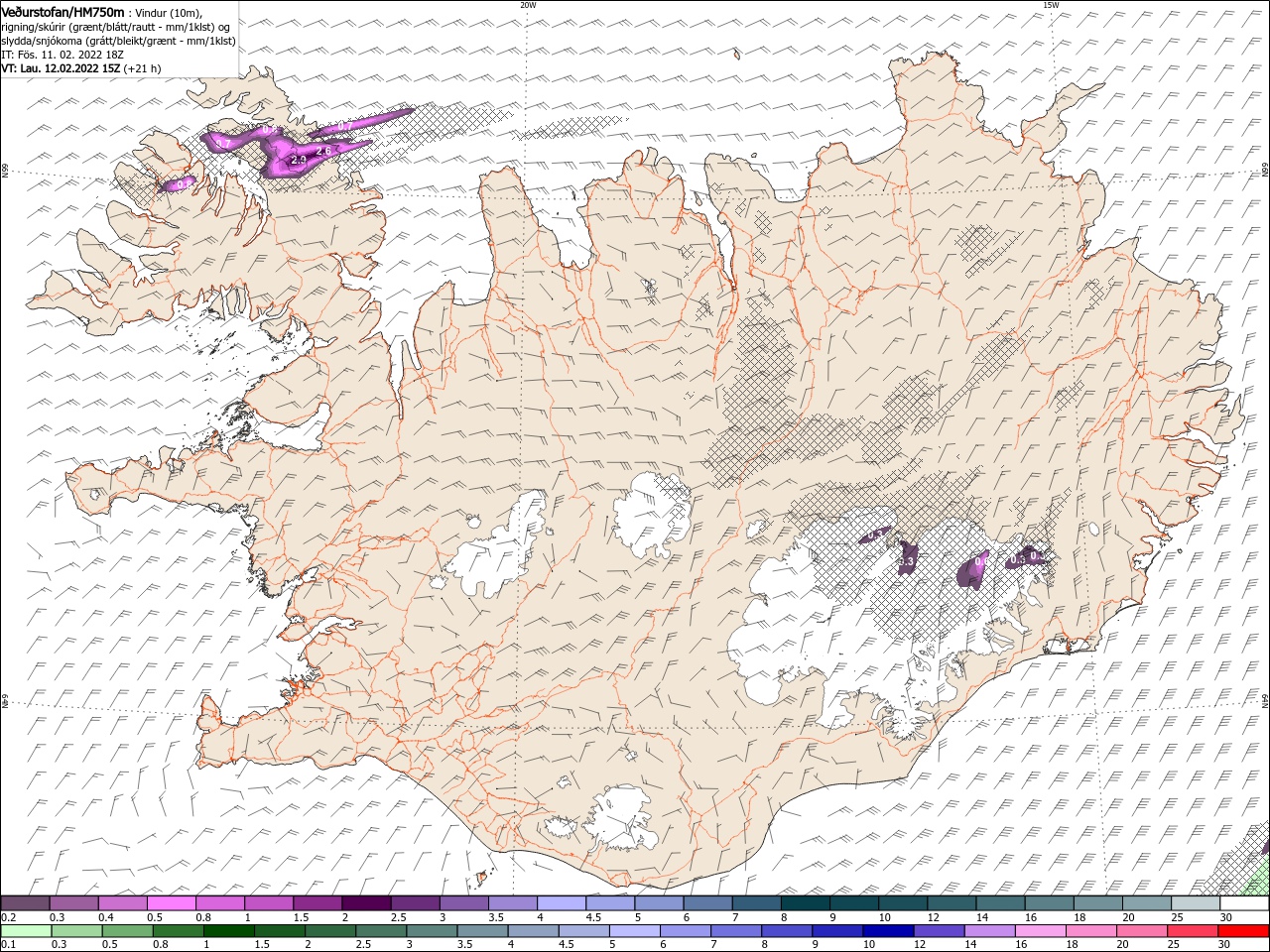Select the darkest green 1 swatch, lower scale

229,930
